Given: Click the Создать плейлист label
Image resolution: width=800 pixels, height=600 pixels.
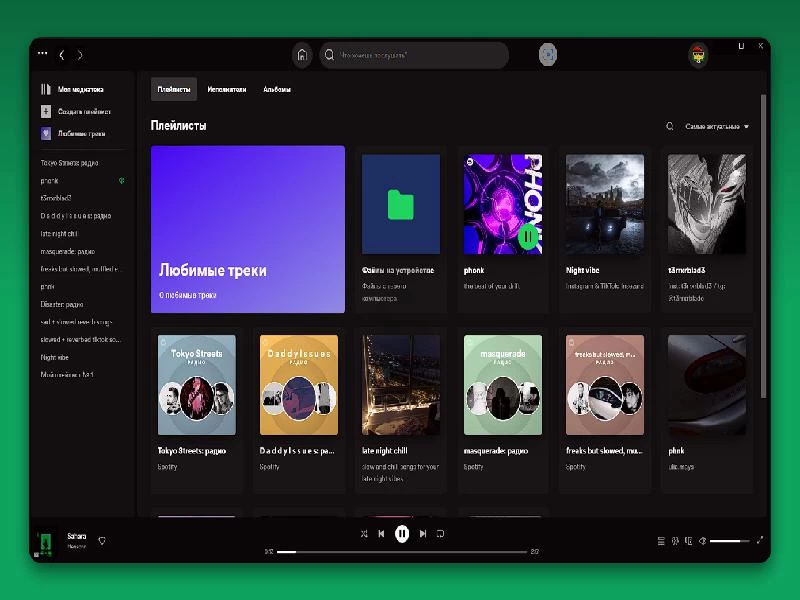Looking at the screenshot, I should tap(84, 111).
